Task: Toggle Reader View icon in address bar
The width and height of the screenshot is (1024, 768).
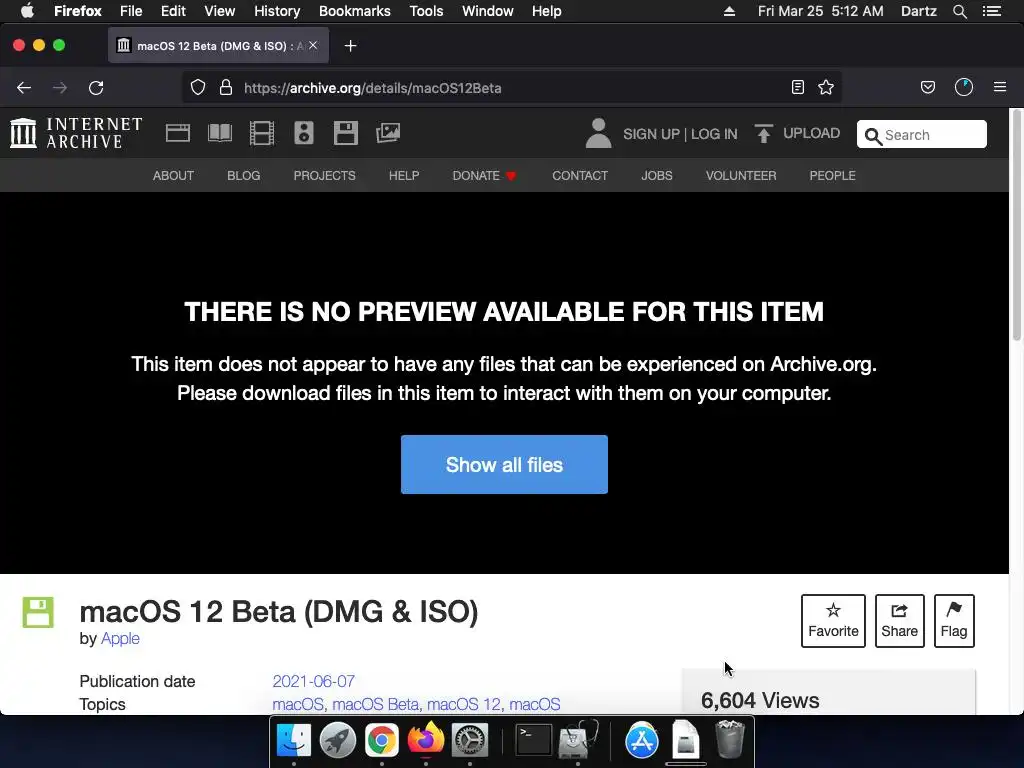Action: 797,88
